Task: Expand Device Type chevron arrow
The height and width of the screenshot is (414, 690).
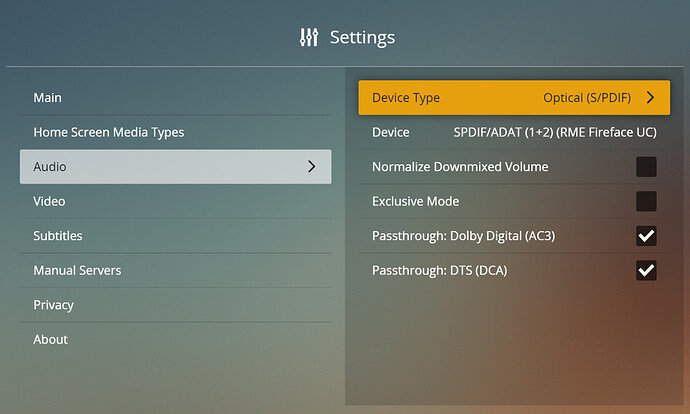Action: (x=650, y=98)
